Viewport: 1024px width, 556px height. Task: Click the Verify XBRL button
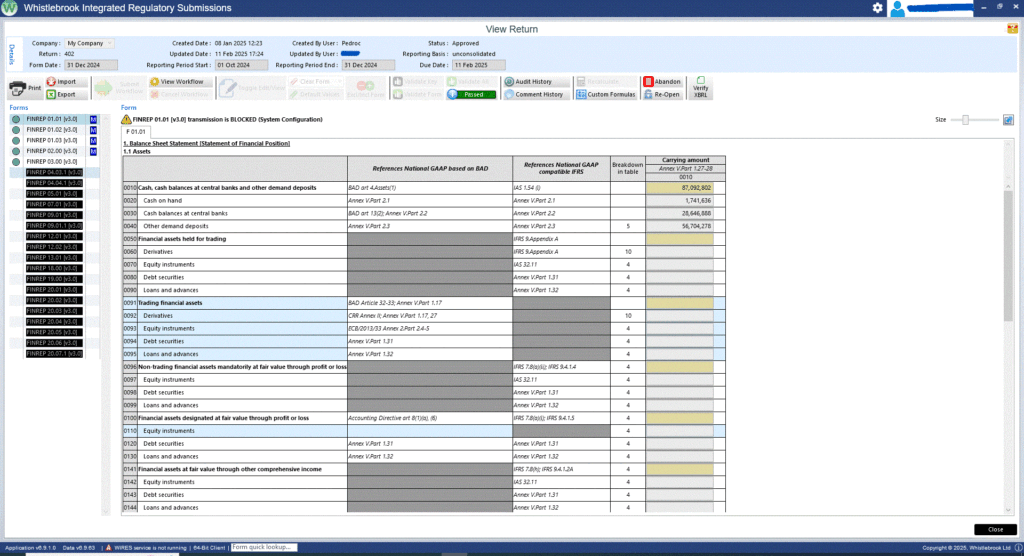pos(701,88)
